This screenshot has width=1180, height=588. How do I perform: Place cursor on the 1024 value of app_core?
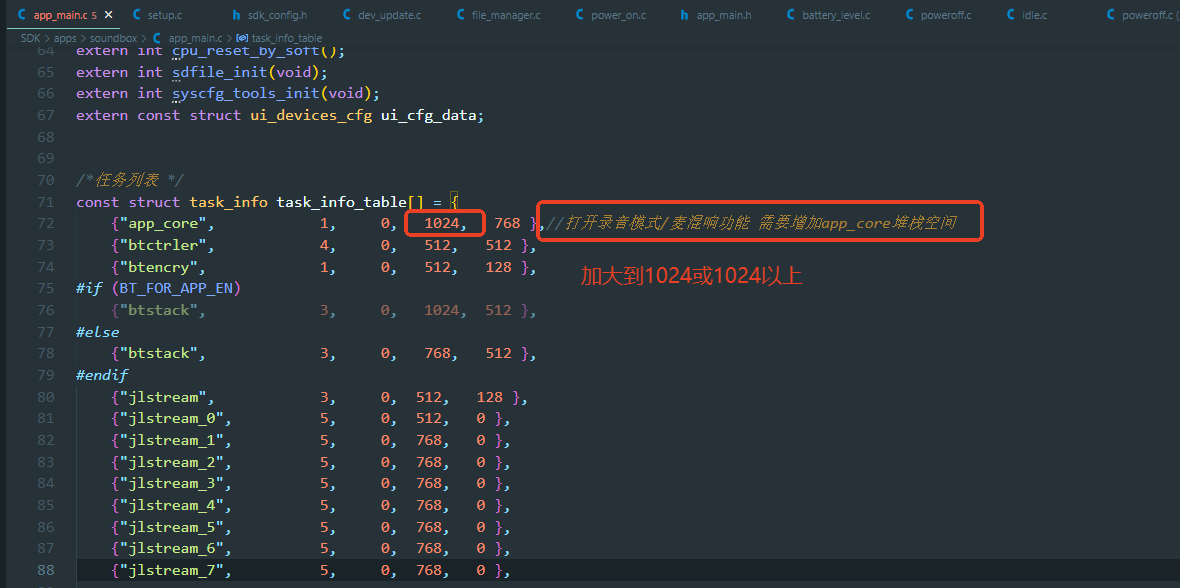[444, 224]
